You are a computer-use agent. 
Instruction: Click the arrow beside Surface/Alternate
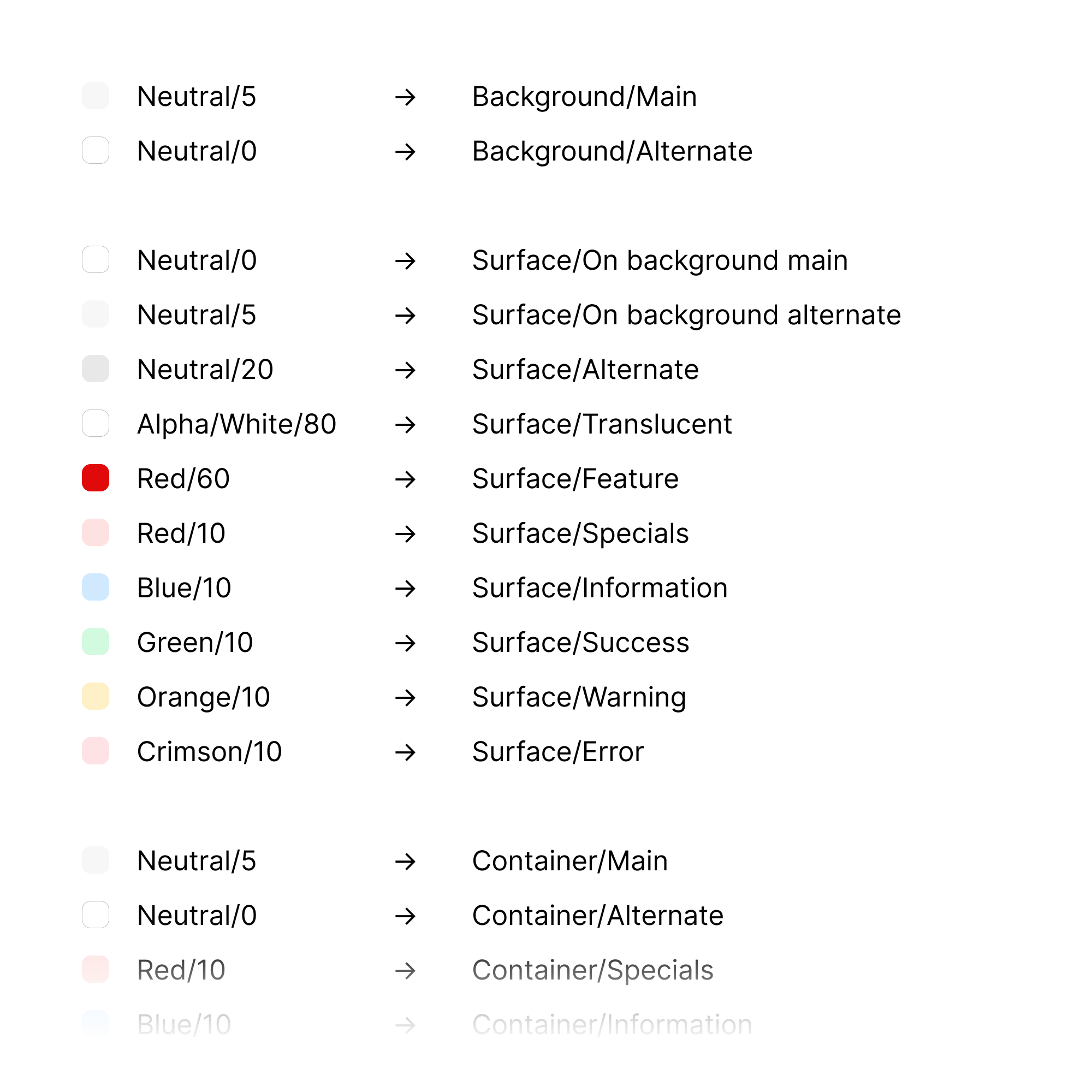coord(405,371)
